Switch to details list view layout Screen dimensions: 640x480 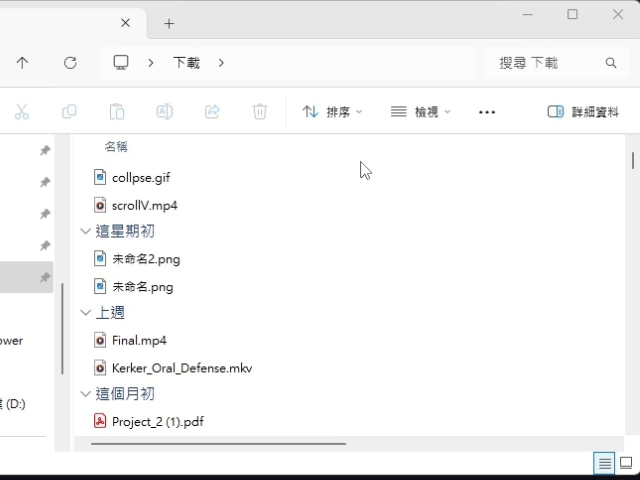604,463
